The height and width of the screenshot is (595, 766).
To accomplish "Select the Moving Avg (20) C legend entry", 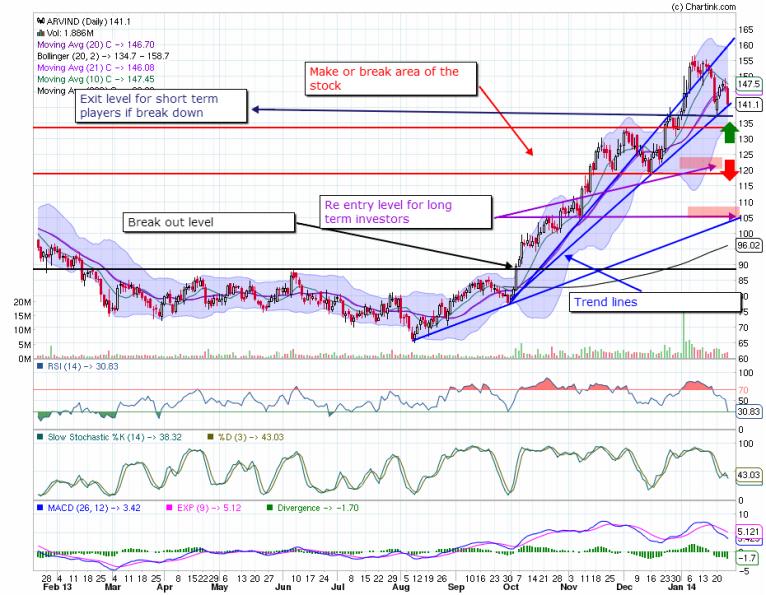I will click(x=96, y=44).
